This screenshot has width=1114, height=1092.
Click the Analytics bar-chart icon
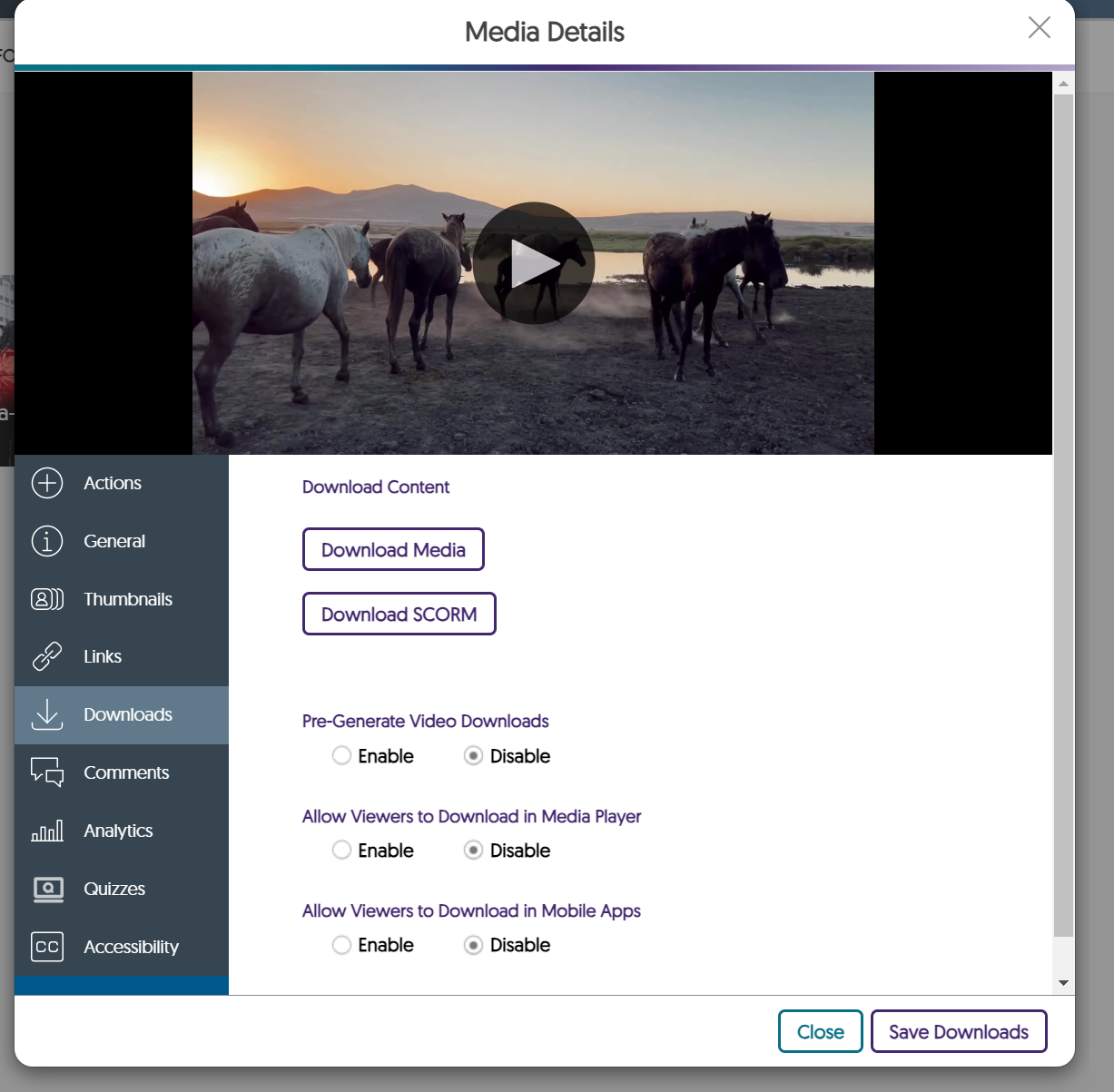pos(47,831)
